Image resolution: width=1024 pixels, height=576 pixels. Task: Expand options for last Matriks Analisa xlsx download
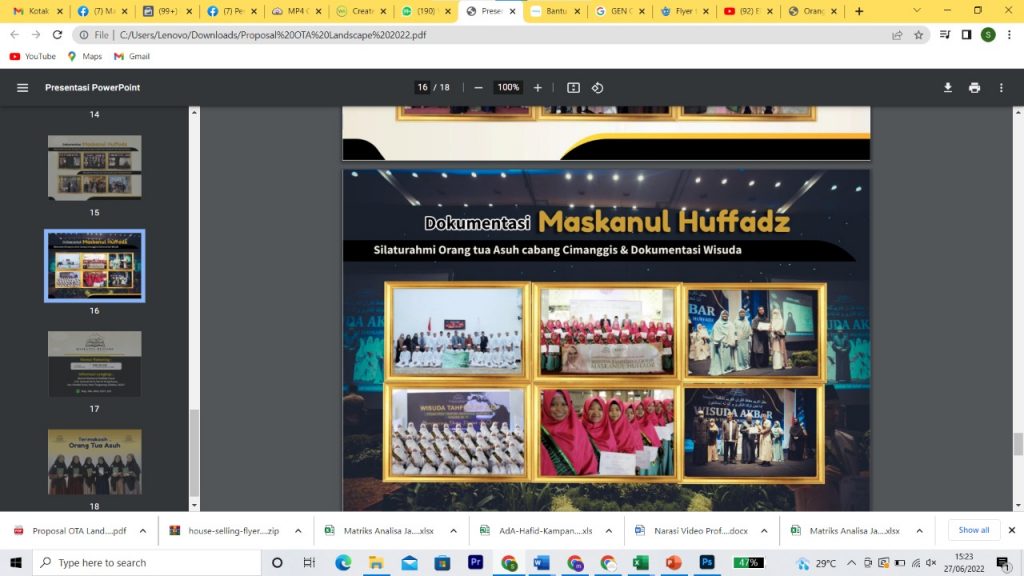[920, 531]
